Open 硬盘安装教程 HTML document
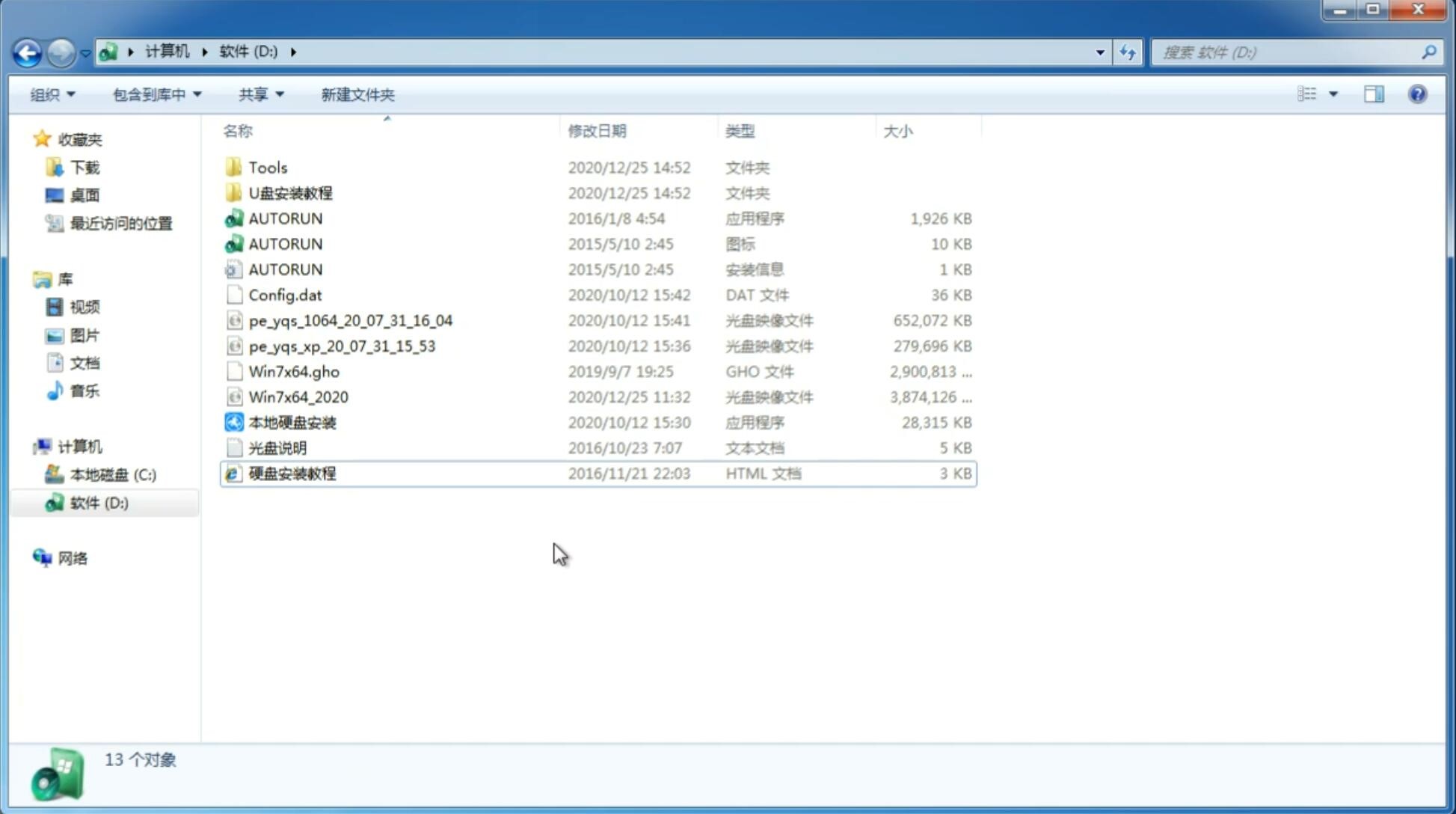The image size is (1456, 814). tap(292, 473)
